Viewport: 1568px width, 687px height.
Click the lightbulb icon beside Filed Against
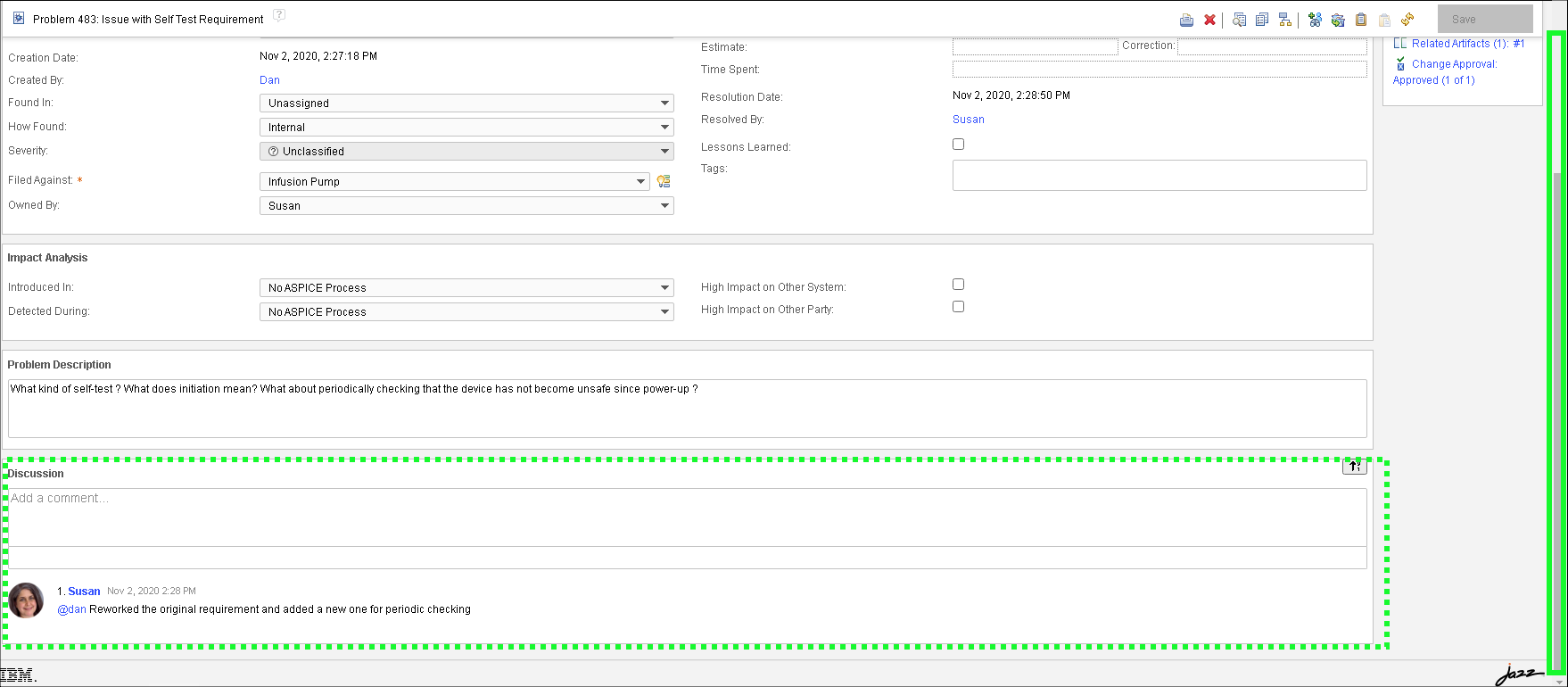click(x=664, y=181)
